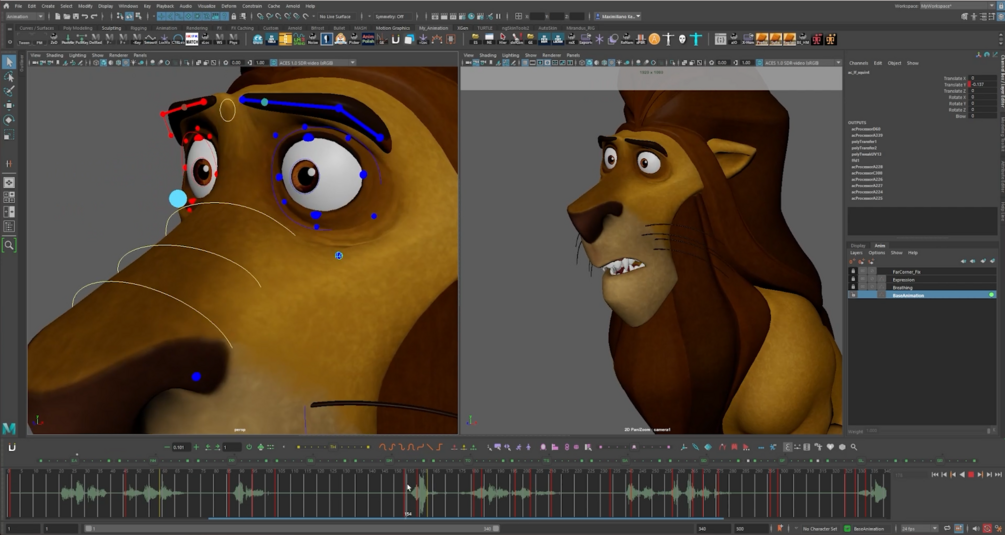This screenshot has width=1005, height=535.
Task: Toggle lock on FarCorner_Fix layer
Action: (x=853, y=272)
